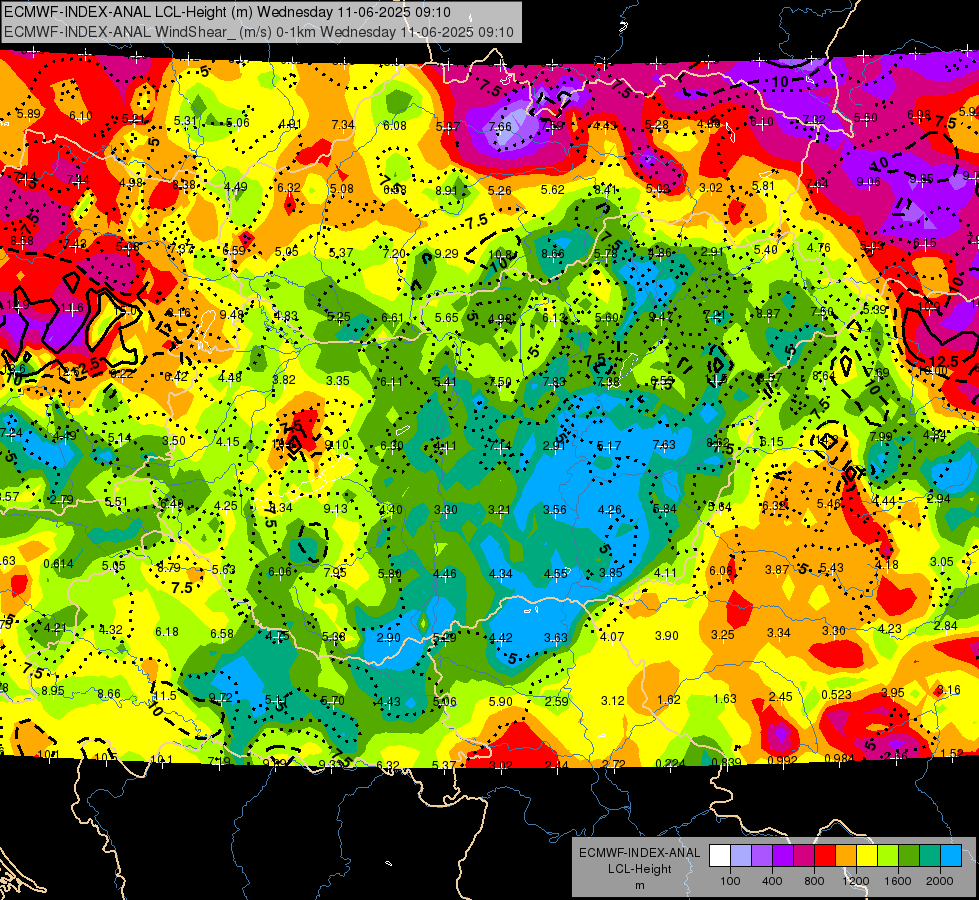Click the map value '8.64'
Screen dimensions: 979x900
824,375
